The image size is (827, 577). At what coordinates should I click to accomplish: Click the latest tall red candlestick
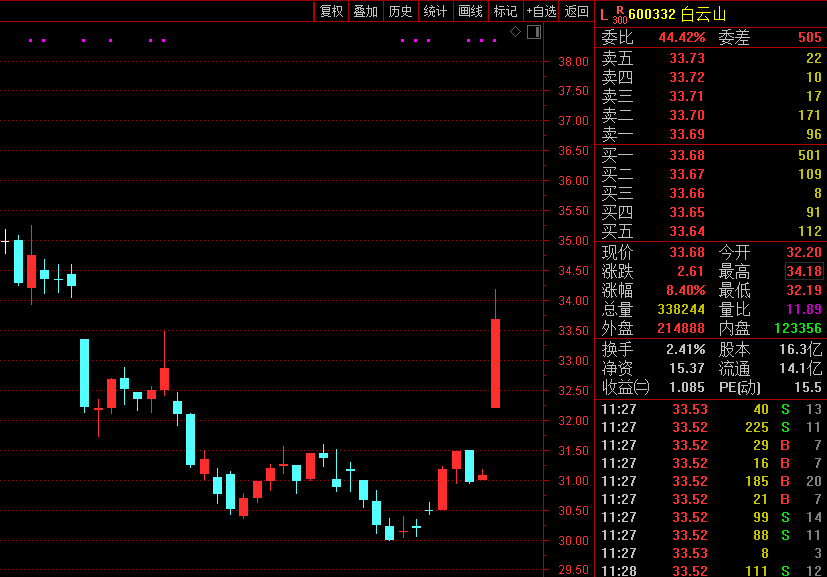496,362
